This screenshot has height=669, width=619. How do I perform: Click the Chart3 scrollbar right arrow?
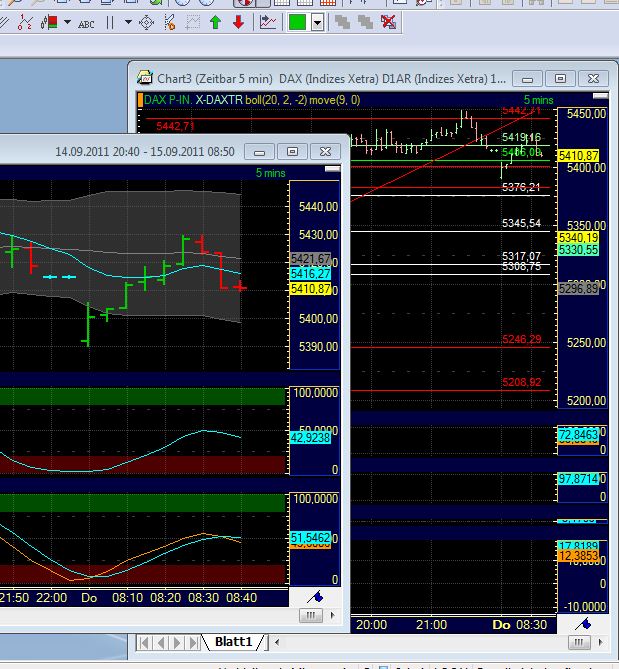[601, 642]
